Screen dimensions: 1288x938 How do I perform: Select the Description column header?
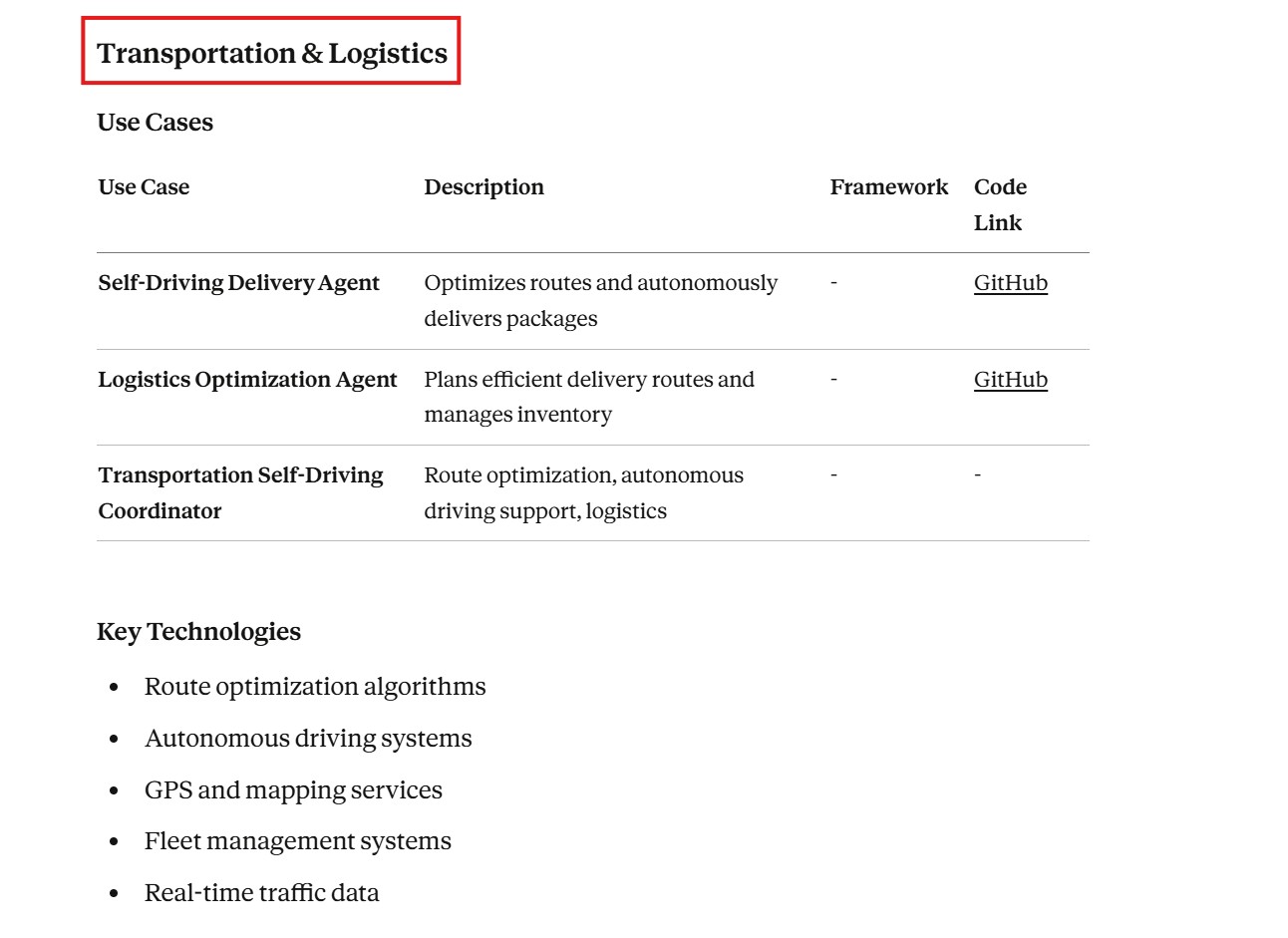coord(483,187)
